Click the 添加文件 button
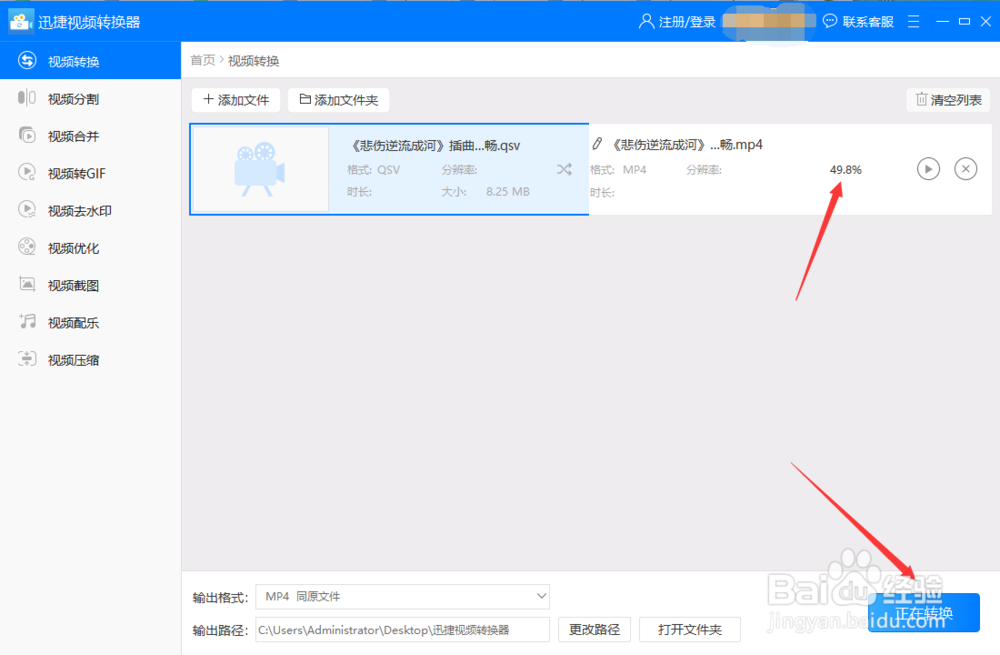The image size is (1000, 655). coord(236,99)
